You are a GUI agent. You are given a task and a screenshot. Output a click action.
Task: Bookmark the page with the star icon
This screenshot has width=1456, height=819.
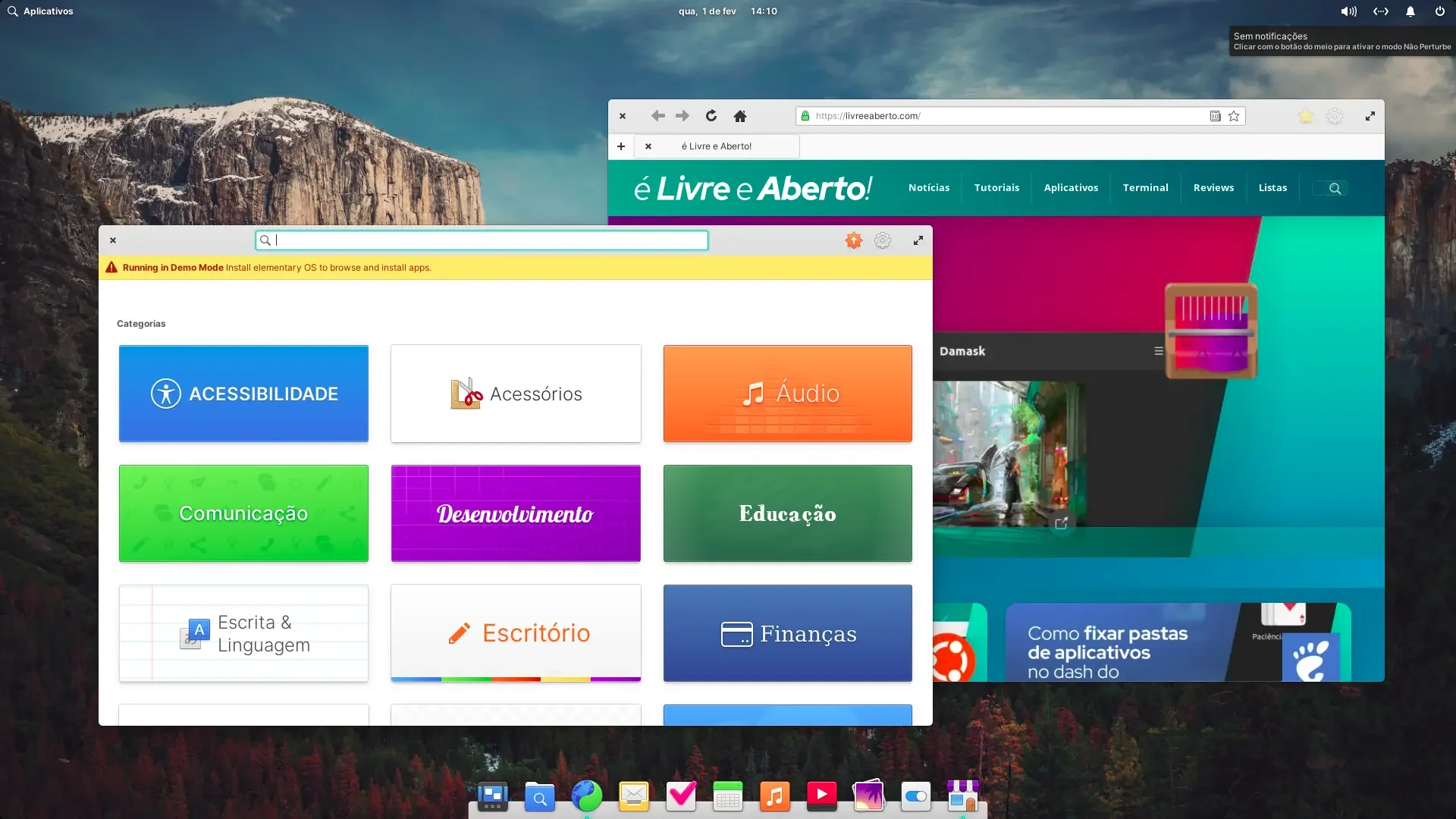pos(1234,116)
